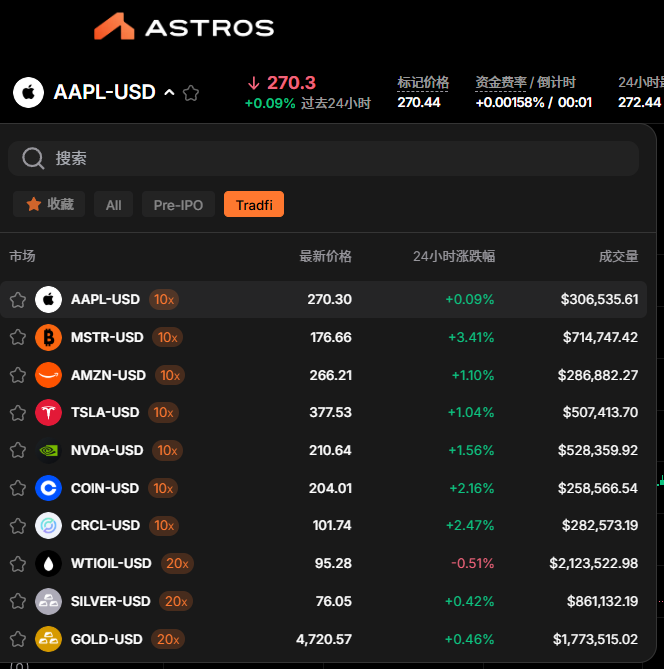Click the oil drop WTIOIL icon

pyautogui.click(x=48, y=564)
